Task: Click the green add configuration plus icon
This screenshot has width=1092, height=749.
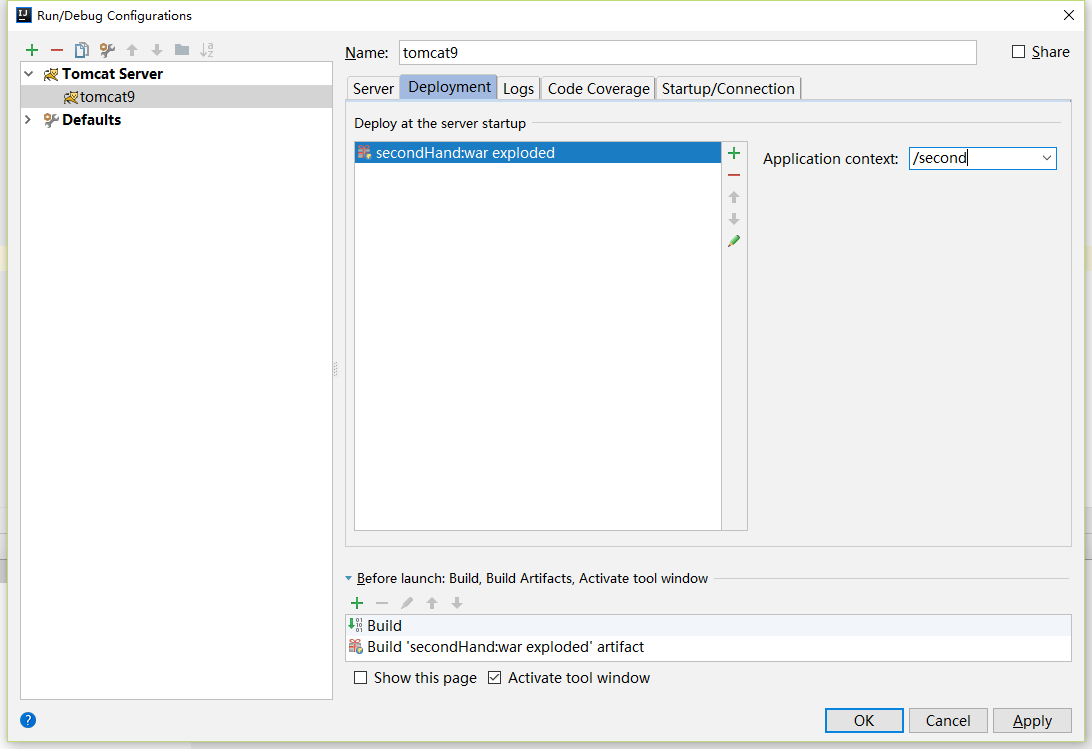Action: (32, 50)
